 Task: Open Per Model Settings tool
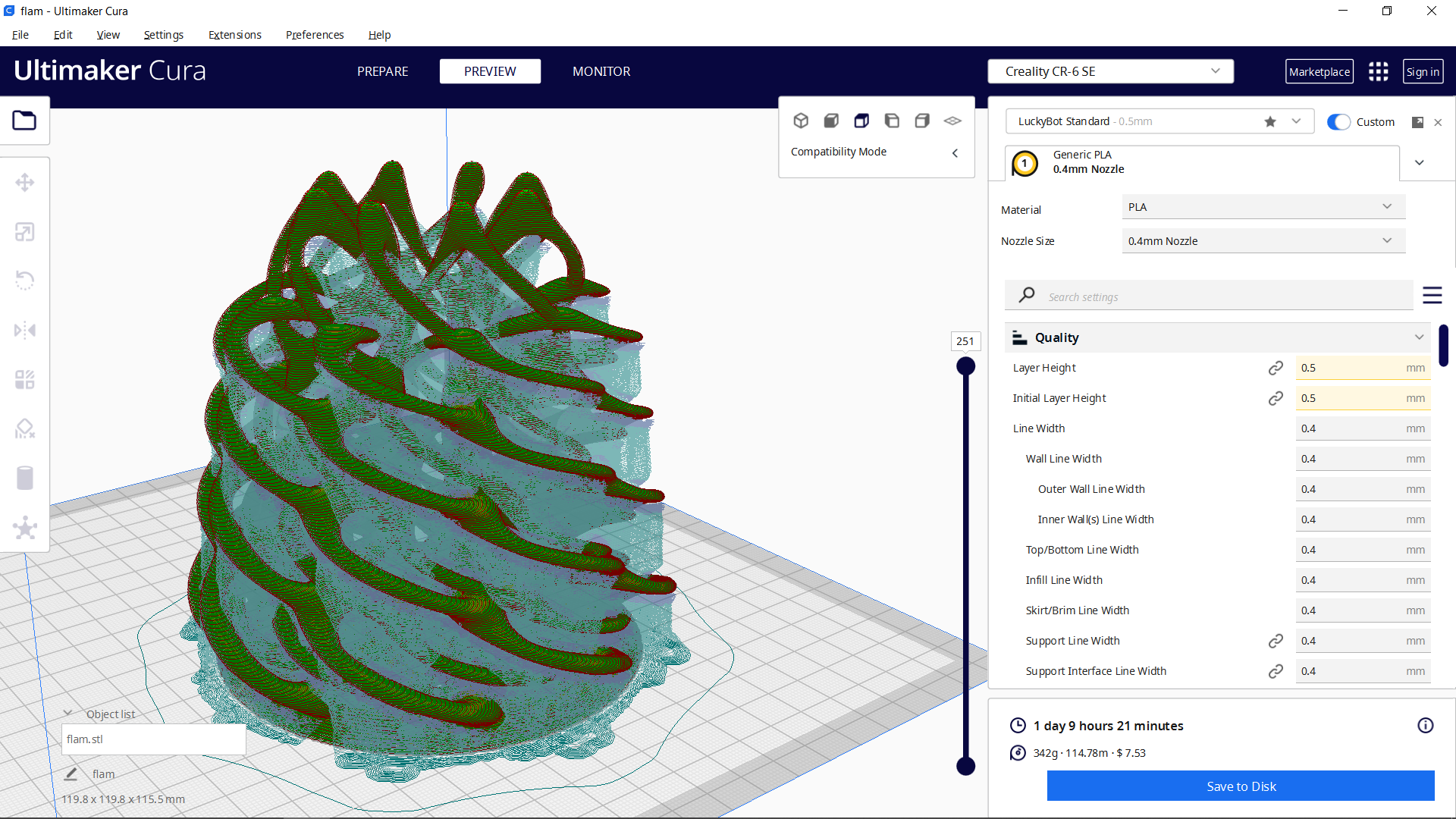pos(25,379)
